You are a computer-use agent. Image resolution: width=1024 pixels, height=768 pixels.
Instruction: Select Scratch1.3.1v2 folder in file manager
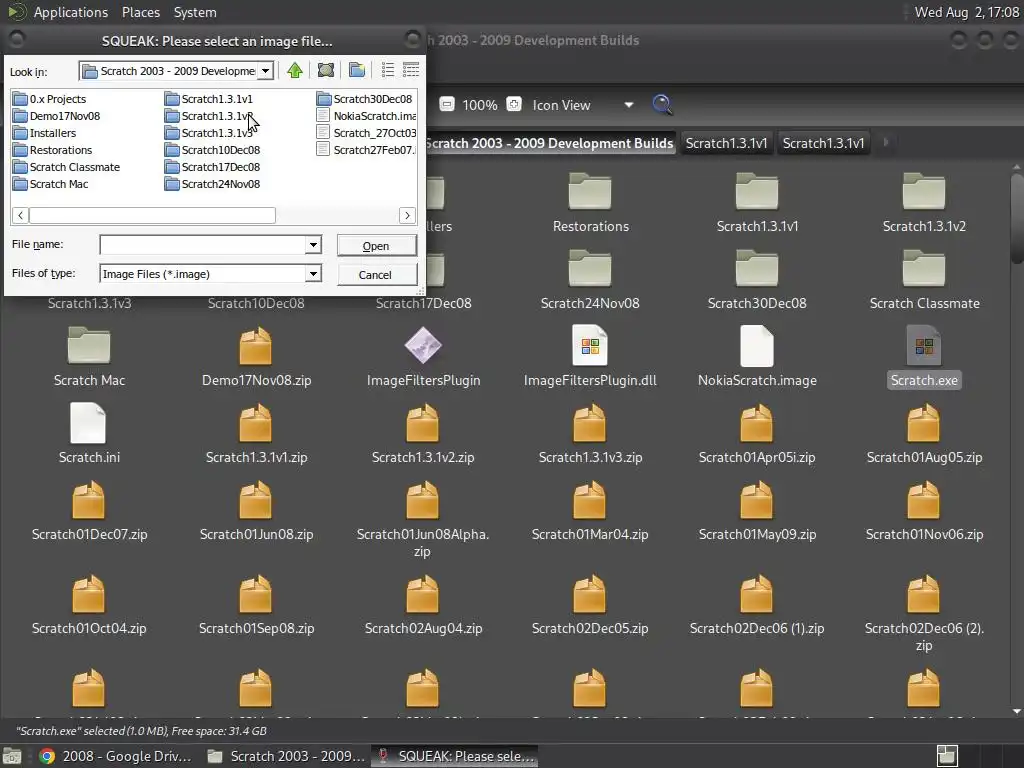(x=923, y=203)
